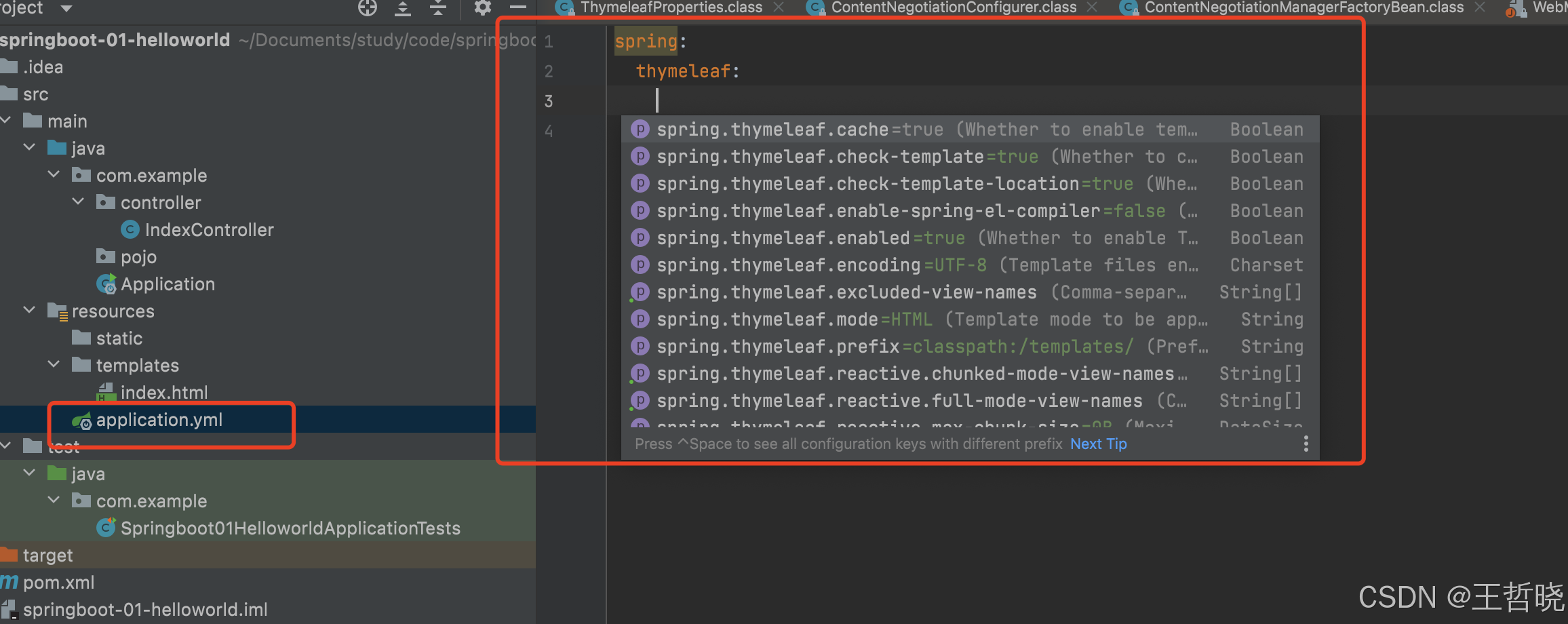
Task: Click the class icon beside IndexController
Action: 130,230
